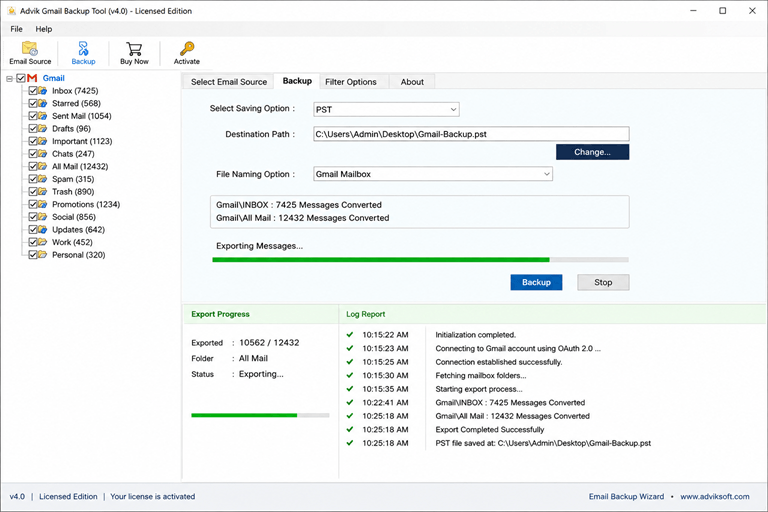
Task: Uncheck the Gmail root checkbox
Action: tap(21, 78)
